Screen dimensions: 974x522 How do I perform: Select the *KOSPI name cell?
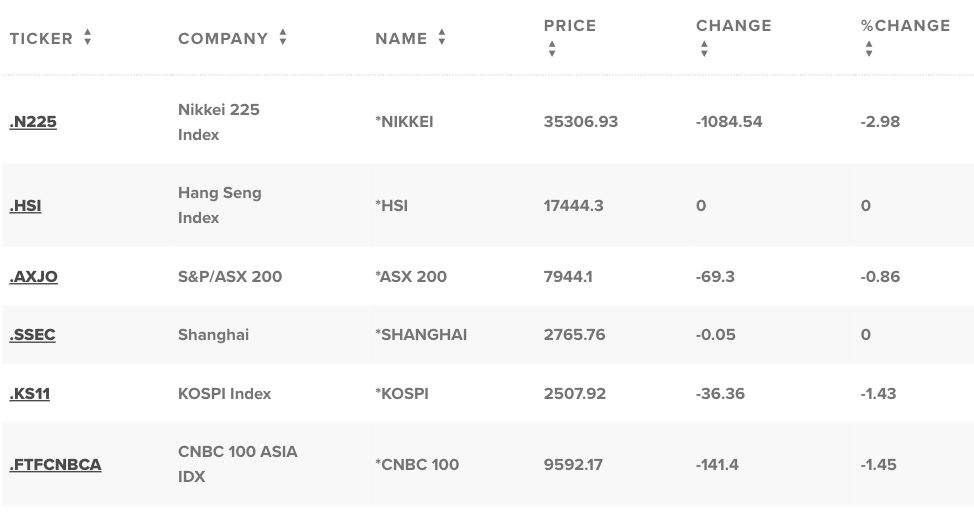click(402, 394)
